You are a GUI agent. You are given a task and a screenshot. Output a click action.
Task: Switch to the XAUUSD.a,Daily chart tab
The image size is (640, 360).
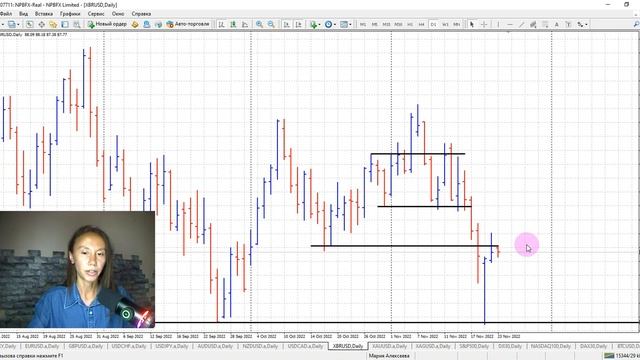(389, 346)
